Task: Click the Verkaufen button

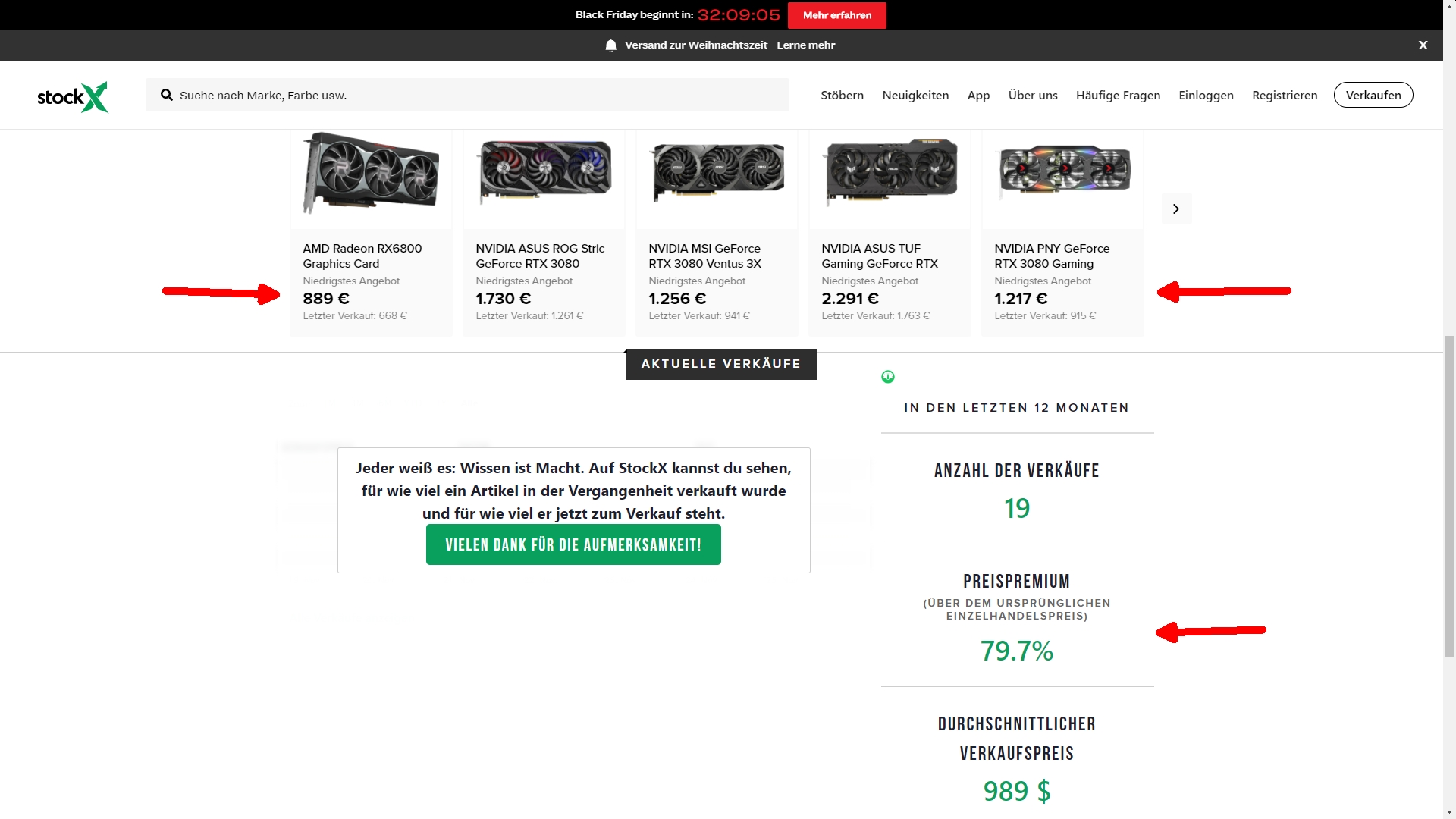Action: [1373, 95]
